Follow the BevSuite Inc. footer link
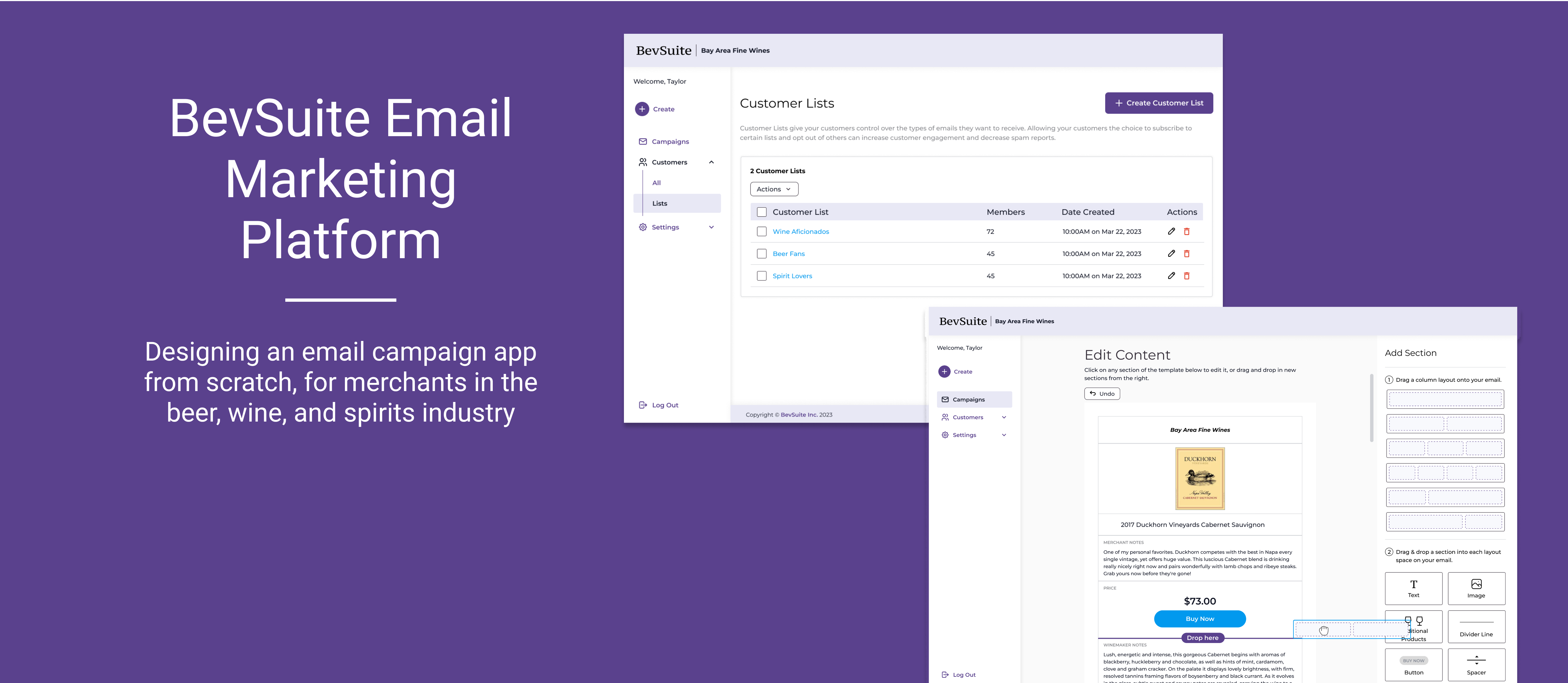 pyautogui.click(x=799, y=414)
